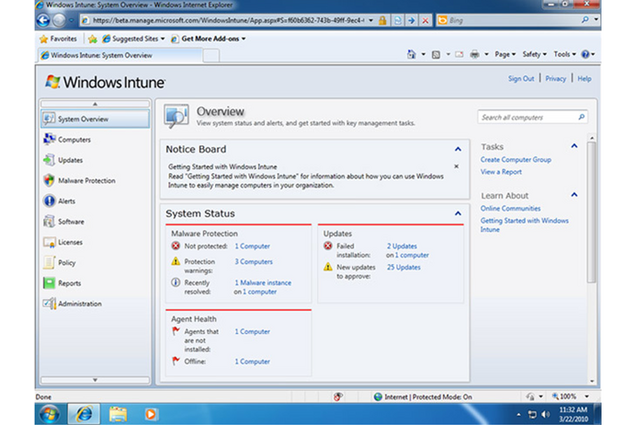This screenshot has height=426, width=640.
Task: Open Windows Media Player from taskbar
Action: (x=150, y=414)
